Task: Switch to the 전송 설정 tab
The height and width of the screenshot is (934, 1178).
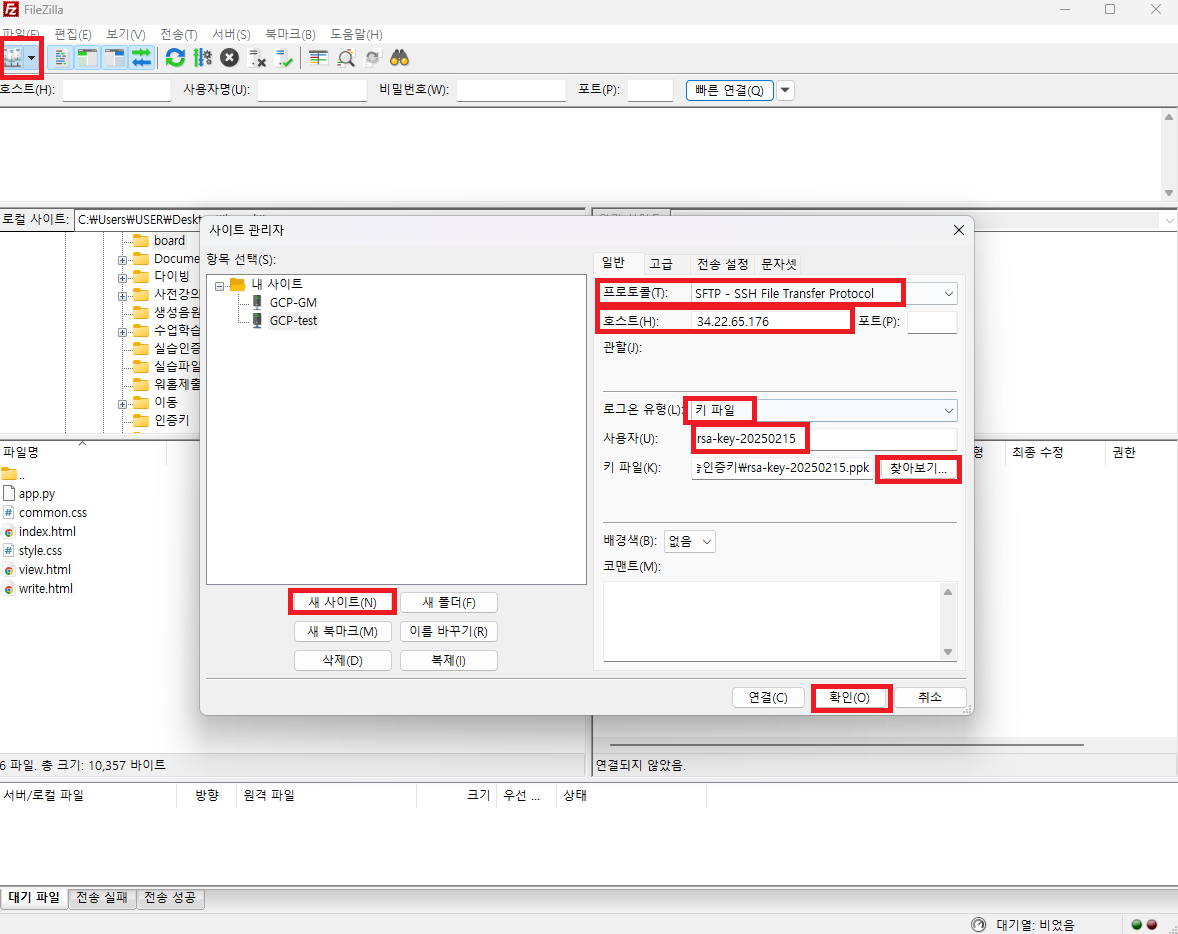Action: [723, 264]
